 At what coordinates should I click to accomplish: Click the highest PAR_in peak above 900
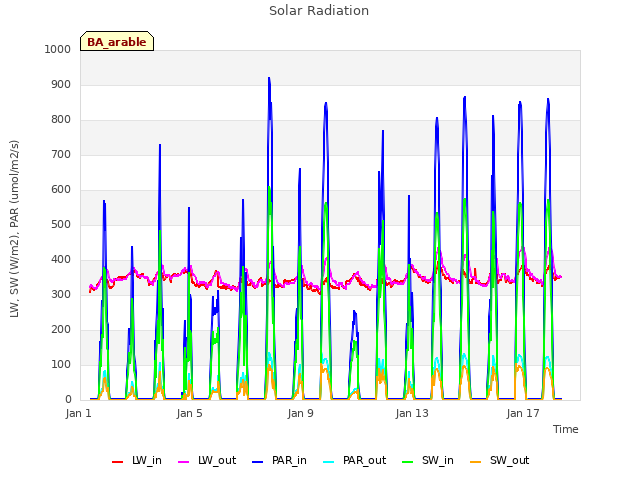point(269,78)
